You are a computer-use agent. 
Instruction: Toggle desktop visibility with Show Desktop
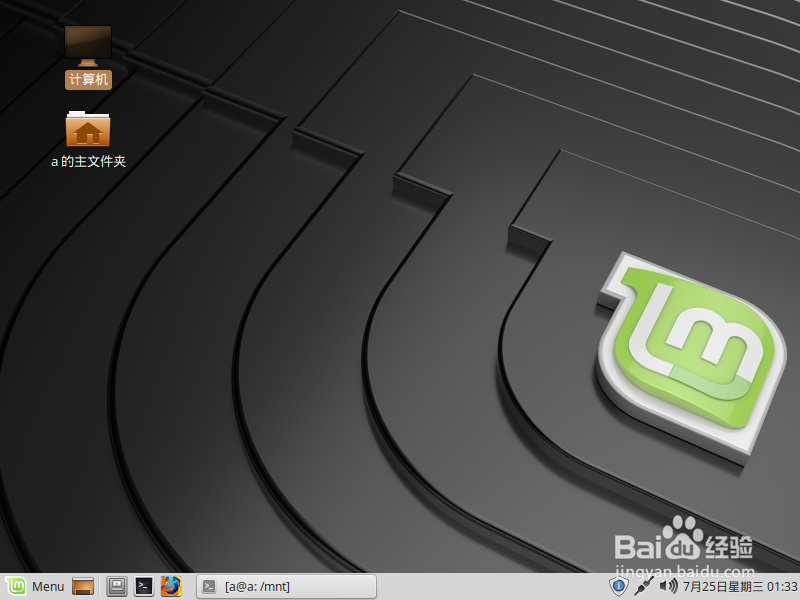point(116,587)
